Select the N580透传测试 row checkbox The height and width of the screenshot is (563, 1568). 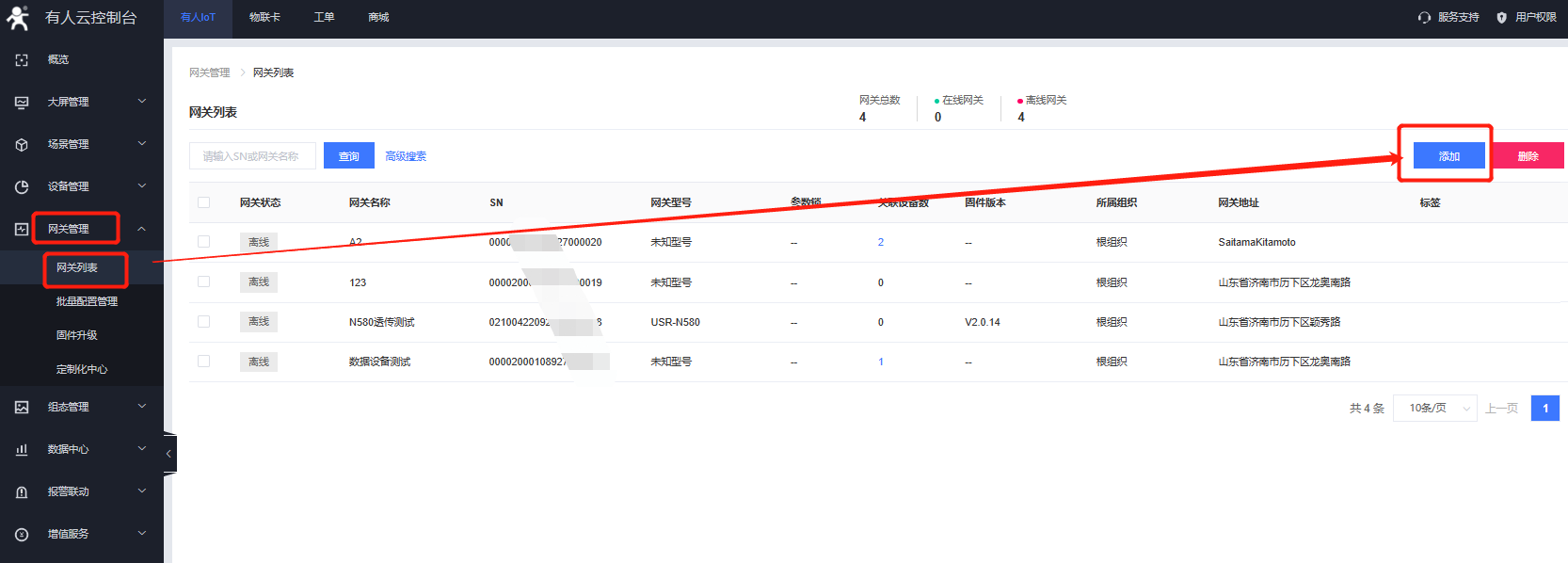[x=203, y=321]
